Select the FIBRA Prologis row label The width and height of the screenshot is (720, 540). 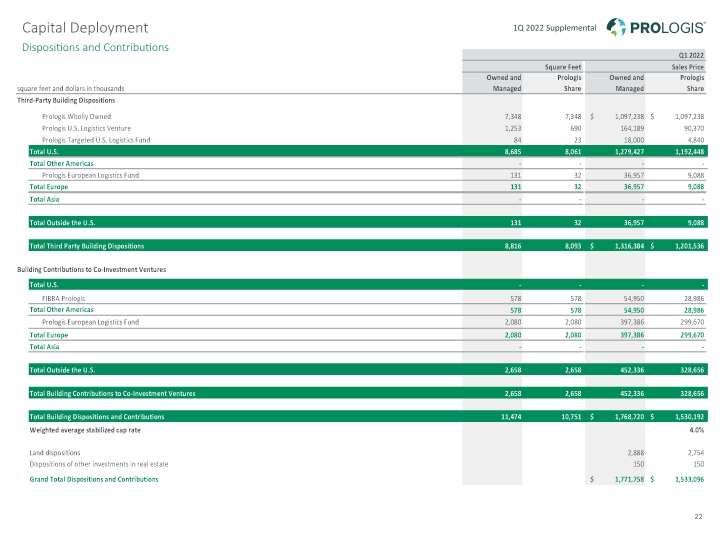point(63,298)
